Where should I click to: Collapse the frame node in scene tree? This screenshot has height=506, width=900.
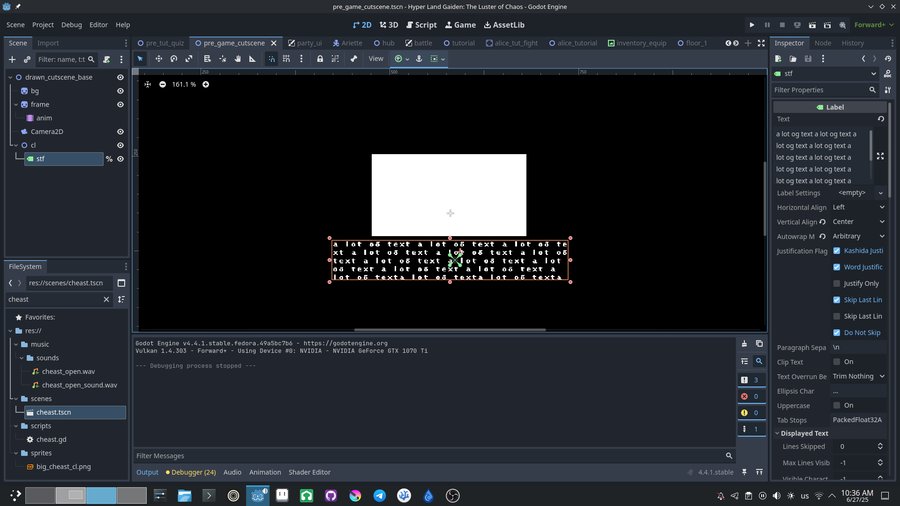pos(16,104)
